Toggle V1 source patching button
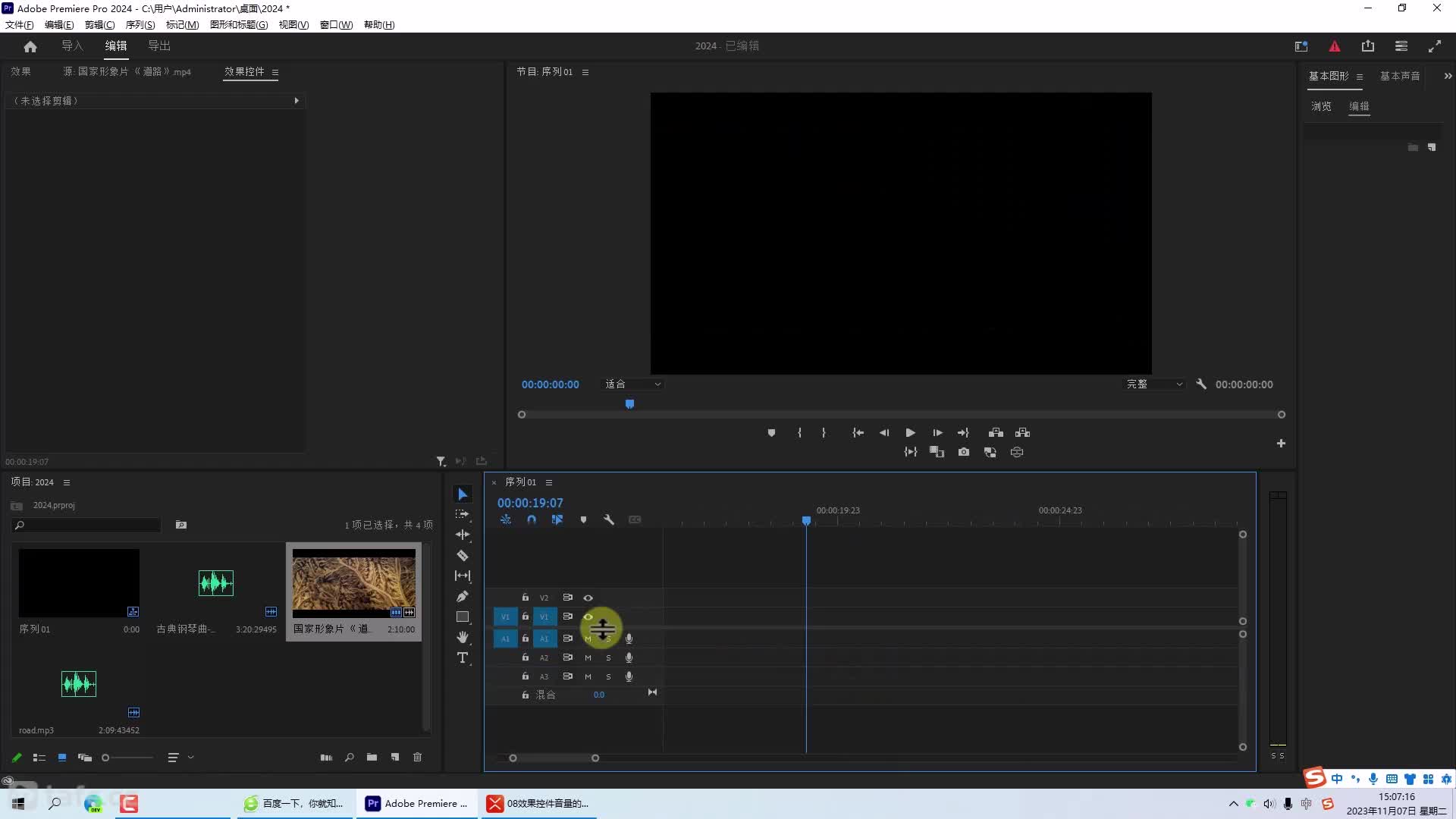 [505, 617]
